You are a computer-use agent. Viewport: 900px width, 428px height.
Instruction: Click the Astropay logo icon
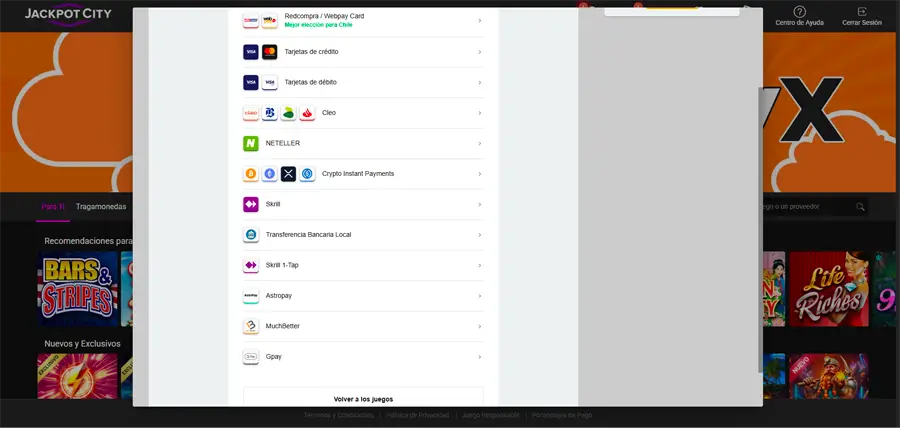tap(251, 295)
